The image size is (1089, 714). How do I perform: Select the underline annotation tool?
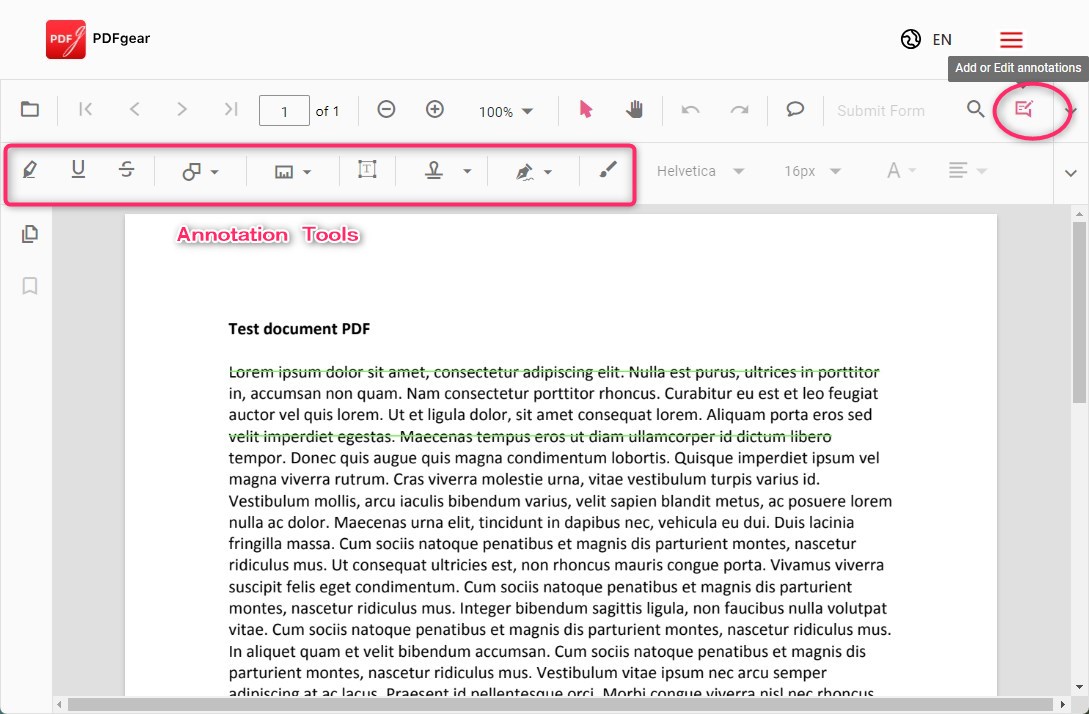[78, 170]
